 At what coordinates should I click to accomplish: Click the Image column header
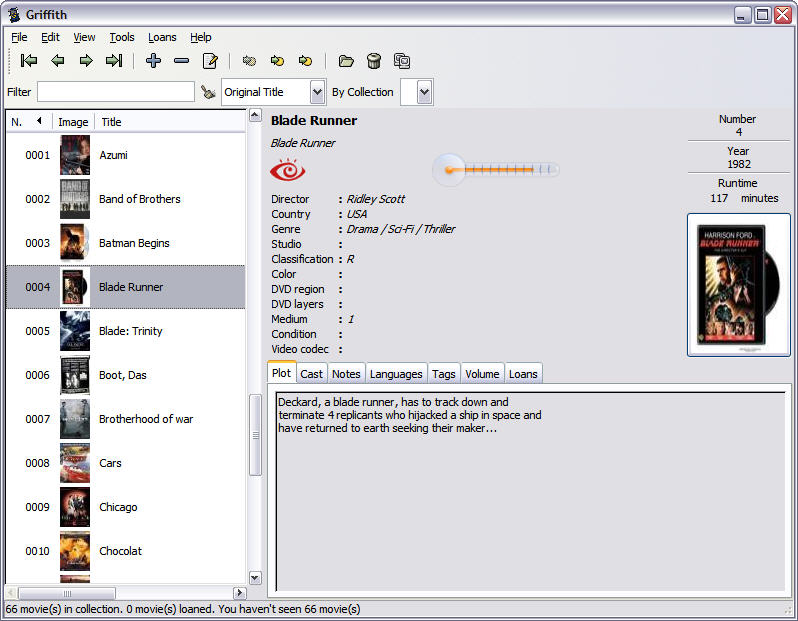click(x=73, y=122)
